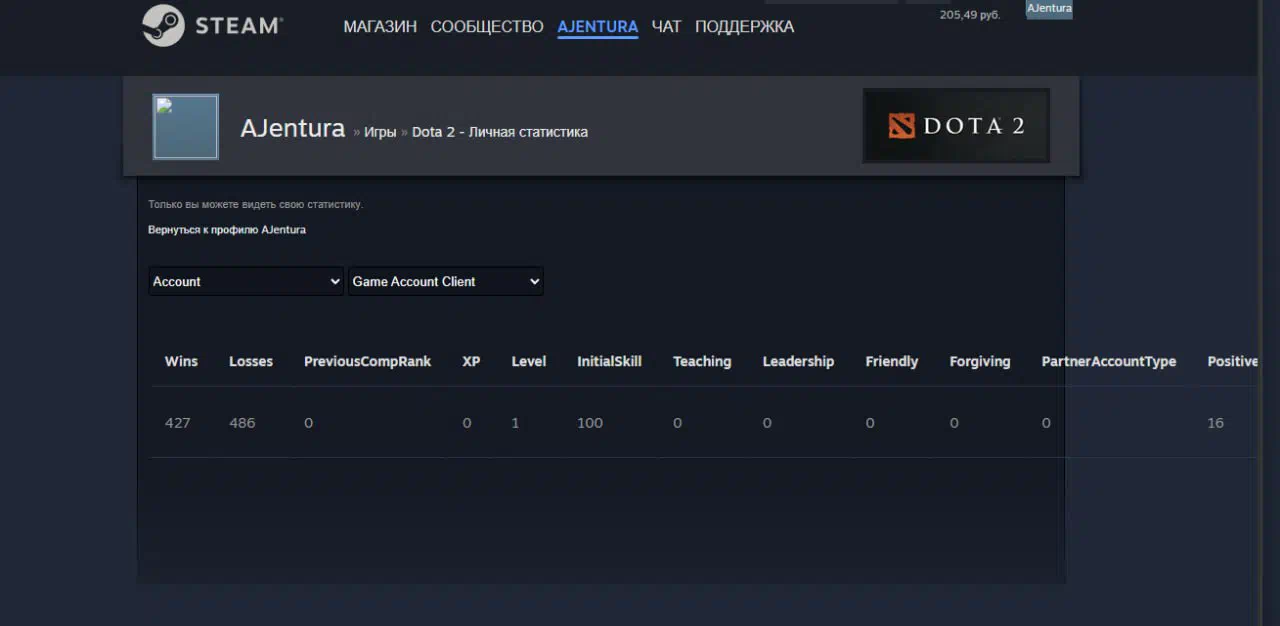
Task: Click the Teaching column header
Action: coord(702,361)
